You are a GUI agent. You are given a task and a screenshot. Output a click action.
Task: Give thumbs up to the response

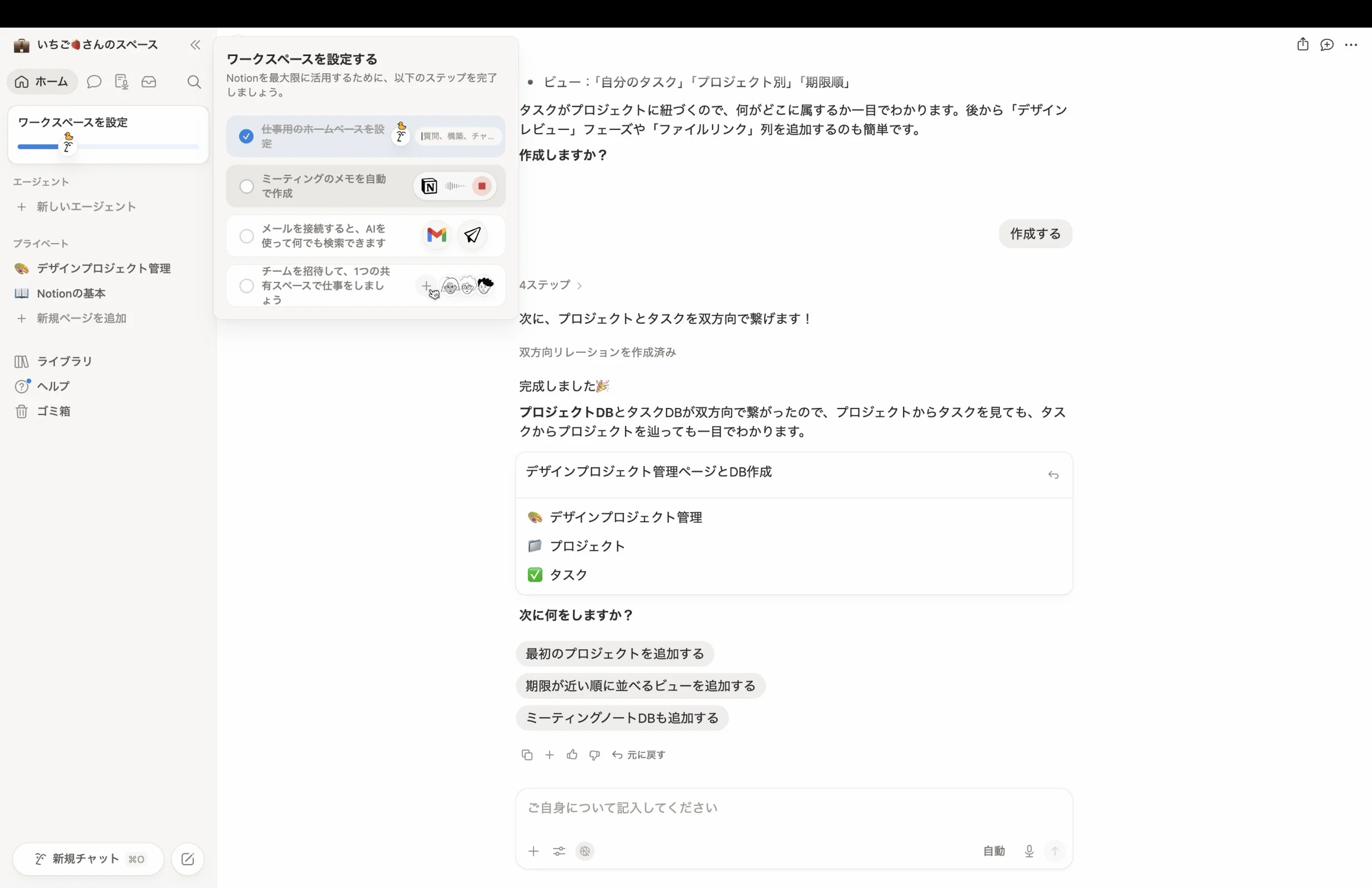pos(572,755)
